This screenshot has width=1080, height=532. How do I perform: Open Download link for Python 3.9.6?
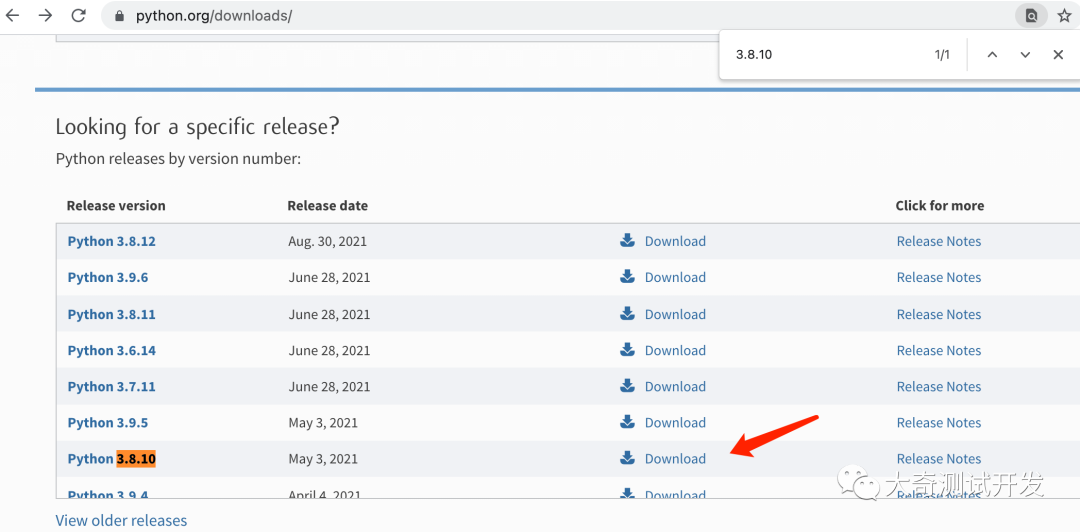675,278
